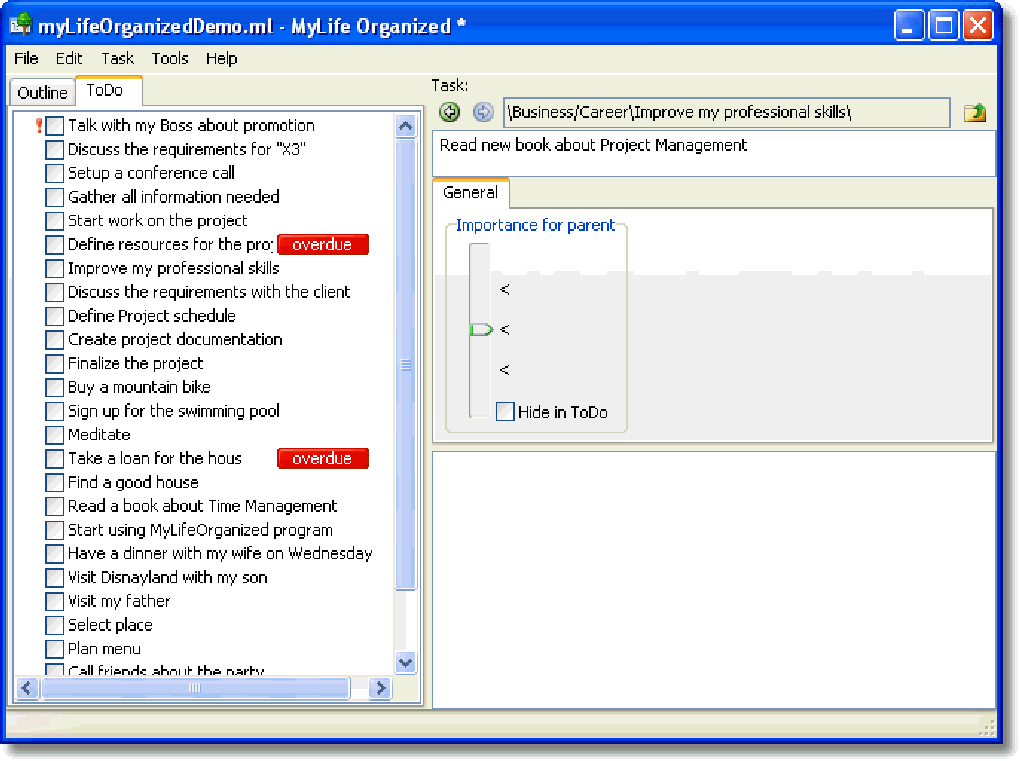Viewport: 1020px width, 761px height.
Task: Open the File menu
Action: pyautogui.click(x=26, y=59)
